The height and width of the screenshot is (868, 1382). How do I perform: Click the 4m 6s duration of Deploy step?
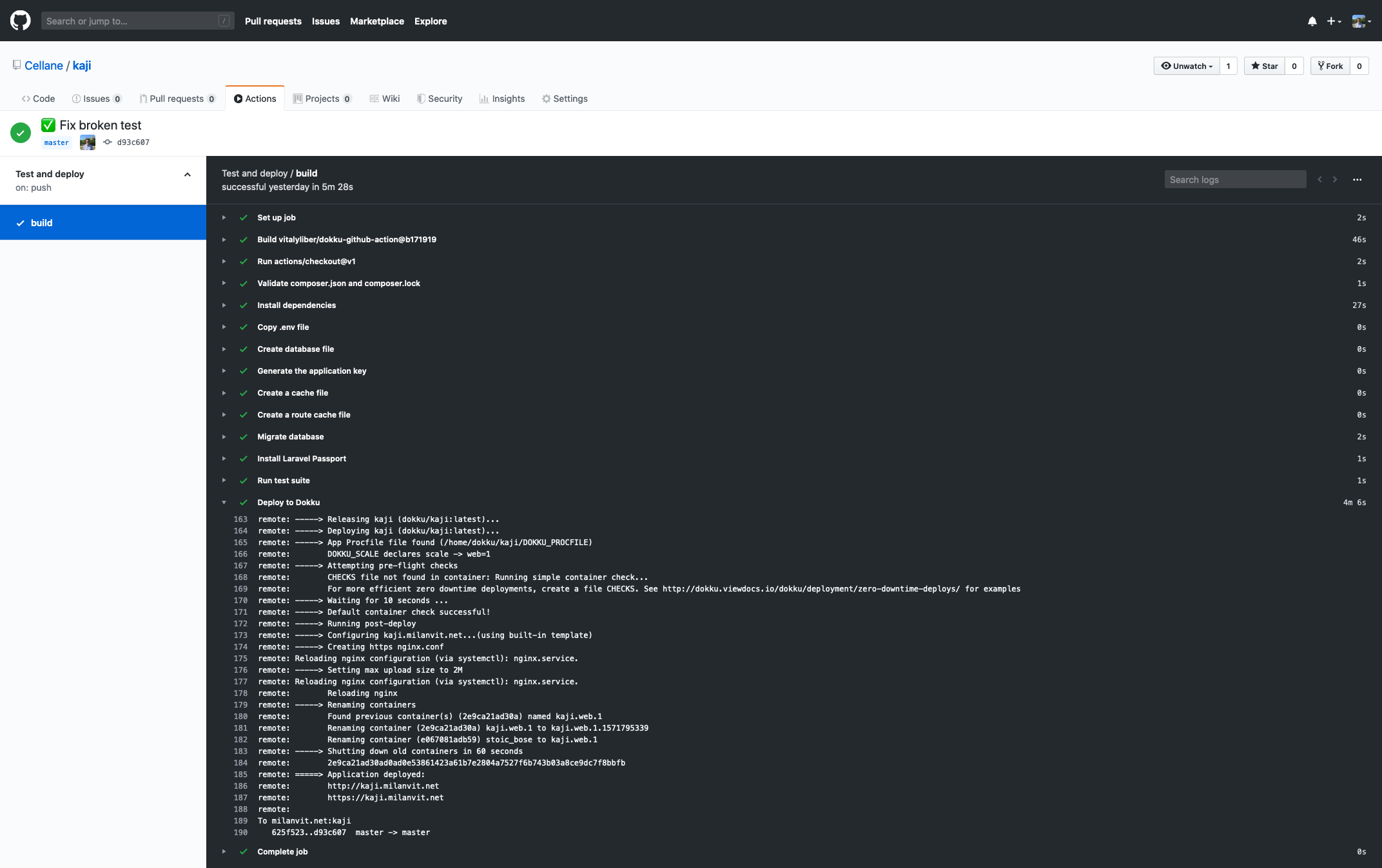coord(1354,503)
